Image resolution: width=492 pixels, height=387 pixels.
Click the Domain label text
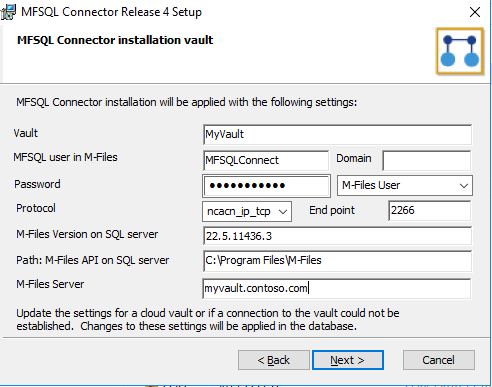[353, 158]
